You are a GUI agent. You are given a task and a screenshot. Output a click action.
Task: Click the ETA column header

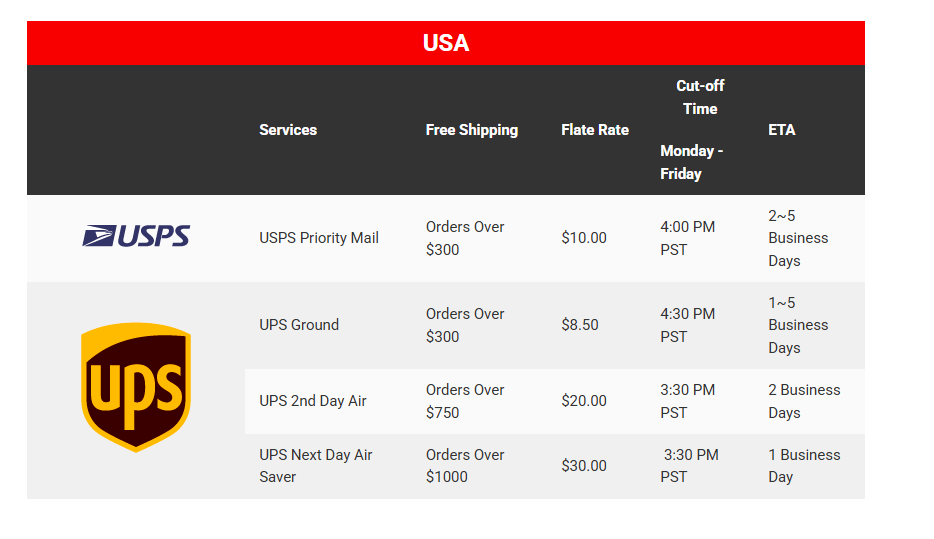(782, 130)
